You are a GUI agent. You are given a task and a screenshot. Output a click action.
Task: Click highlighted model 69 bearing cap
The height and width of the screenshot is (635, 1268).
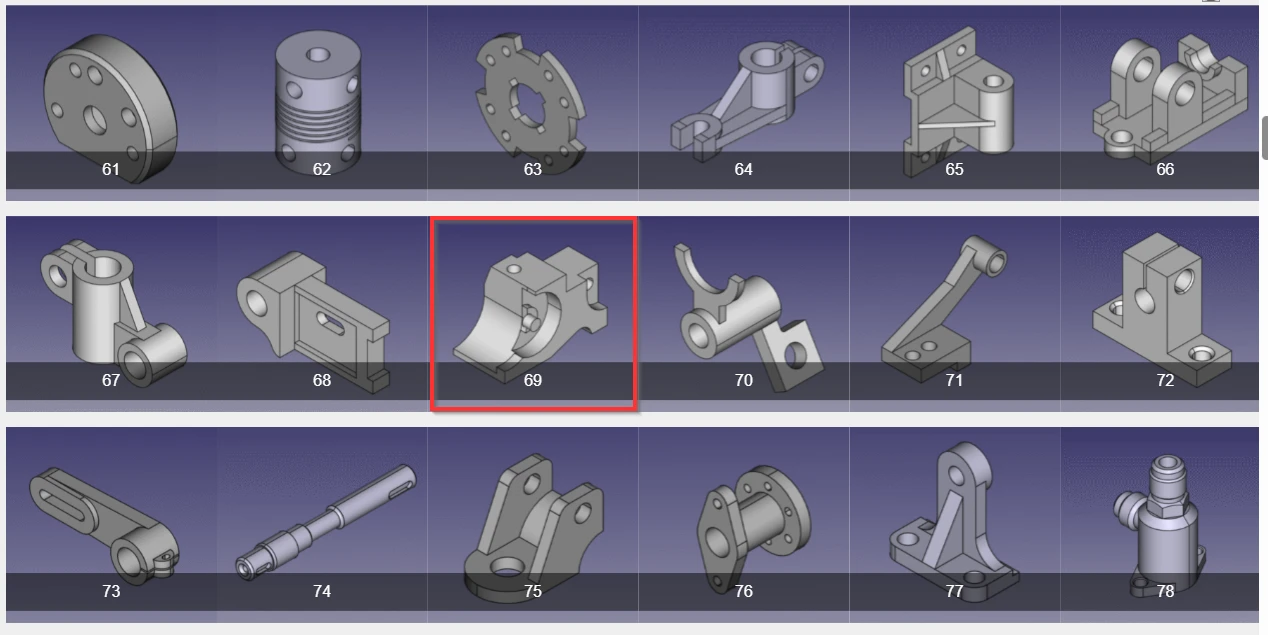(x=533, y=313)
